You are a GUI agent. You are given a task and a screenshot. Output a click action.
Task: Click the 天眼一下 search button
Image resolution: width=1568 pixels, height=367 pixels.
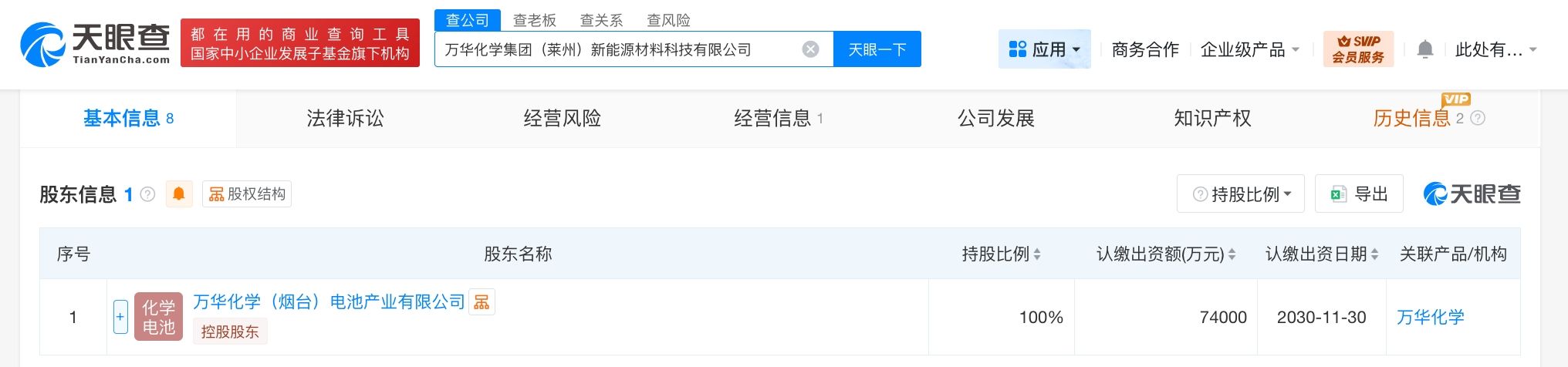click(x=877, y=49)
